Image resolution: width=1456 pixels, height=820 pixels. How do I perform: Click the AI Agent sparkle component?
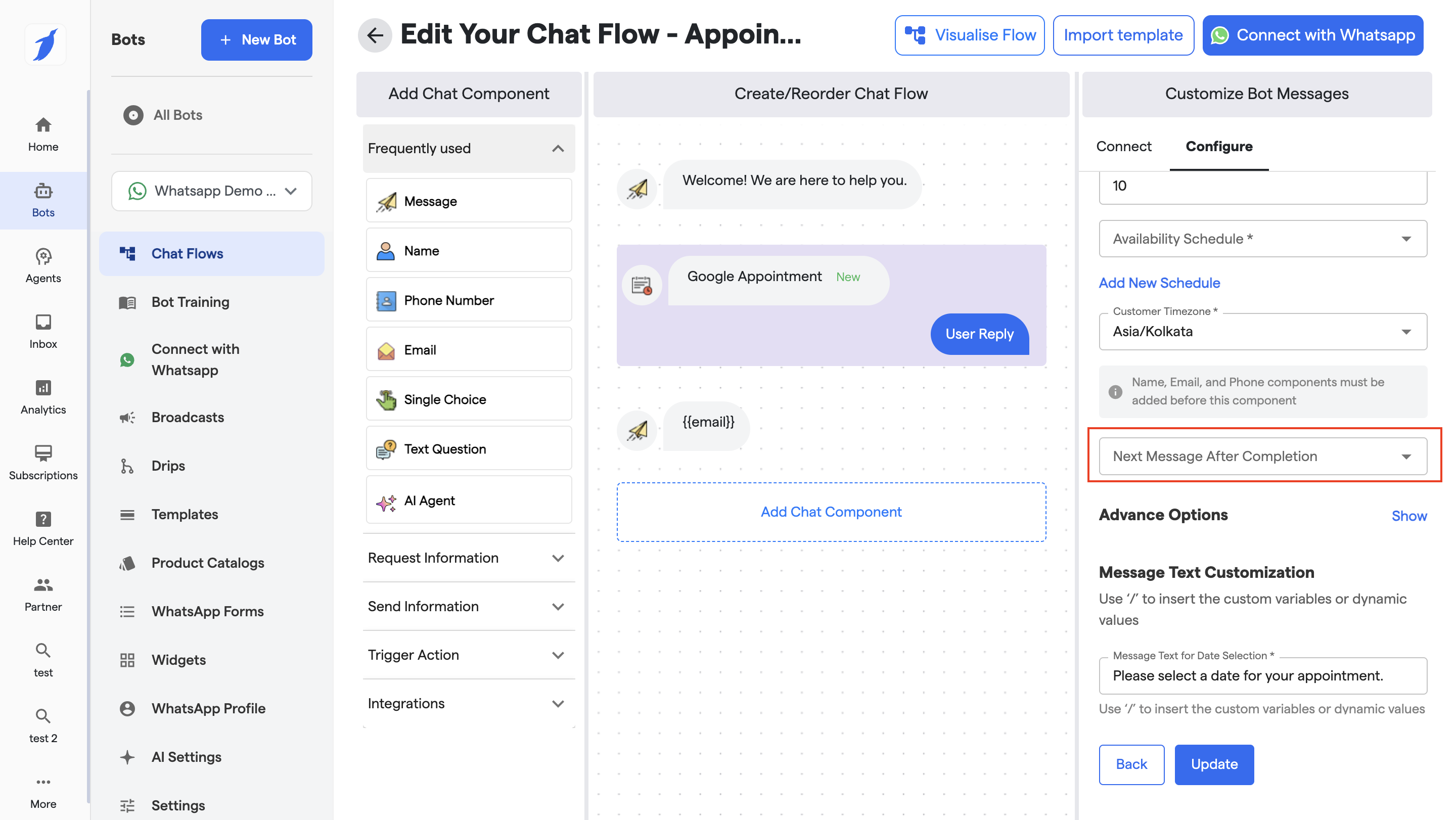(x=469, y=500)
